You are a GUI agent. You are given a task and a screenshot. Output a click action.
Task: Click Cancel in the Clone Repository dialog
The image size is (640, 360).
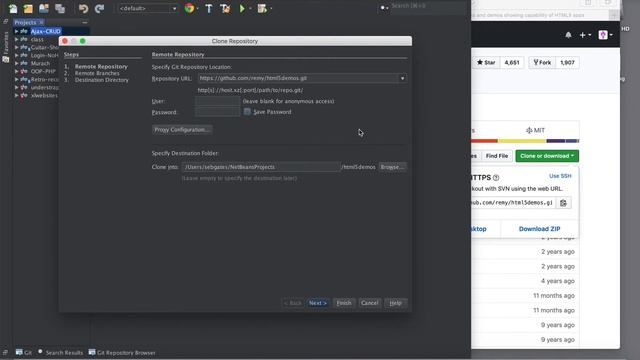369,303
